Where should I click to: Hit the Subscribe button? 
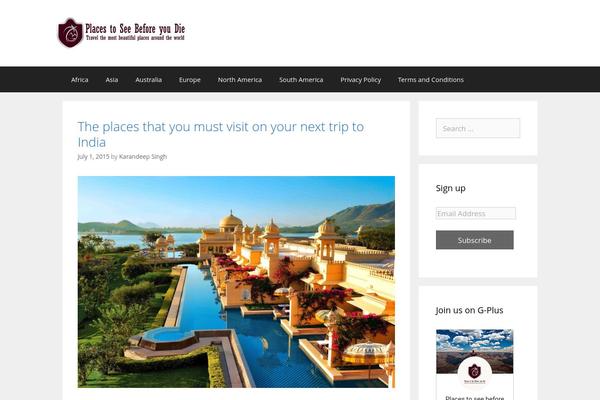(474, 240)
